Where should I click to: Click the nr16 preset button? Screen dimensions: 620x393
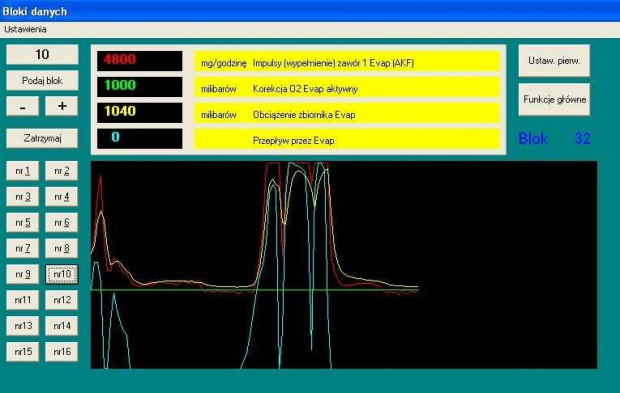point(62,351)
